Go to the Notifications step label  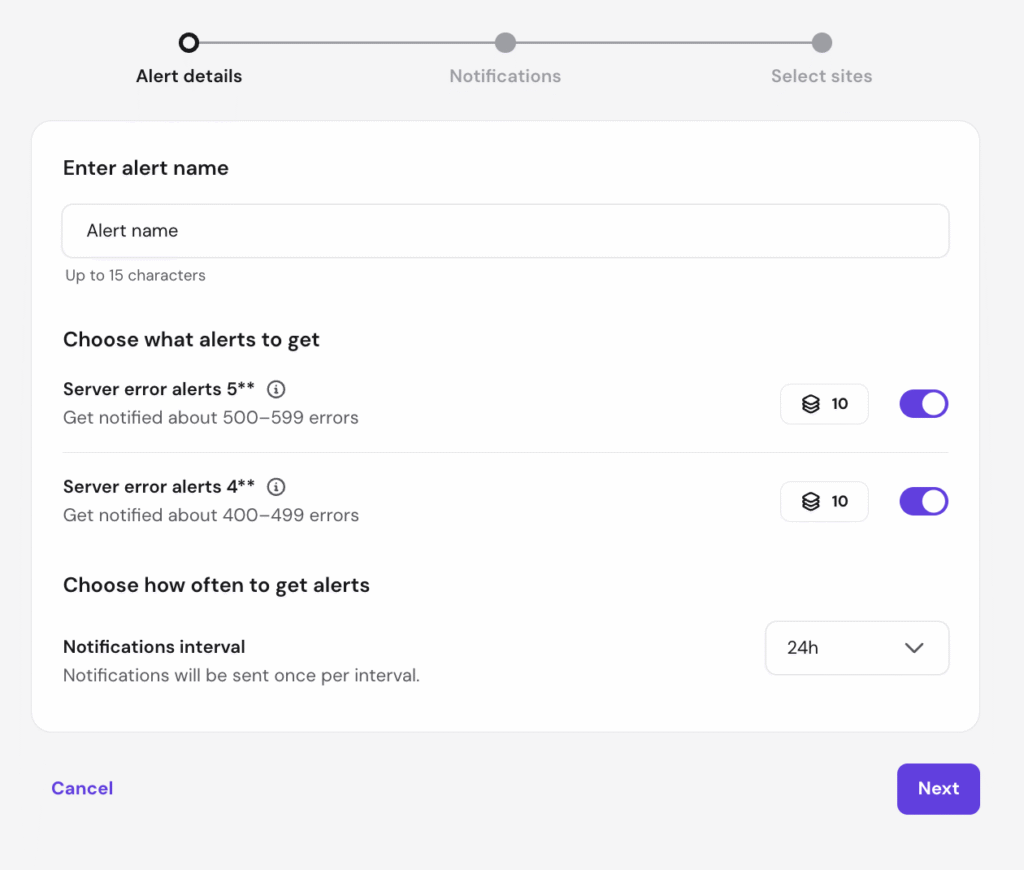(x=505, y=76)
